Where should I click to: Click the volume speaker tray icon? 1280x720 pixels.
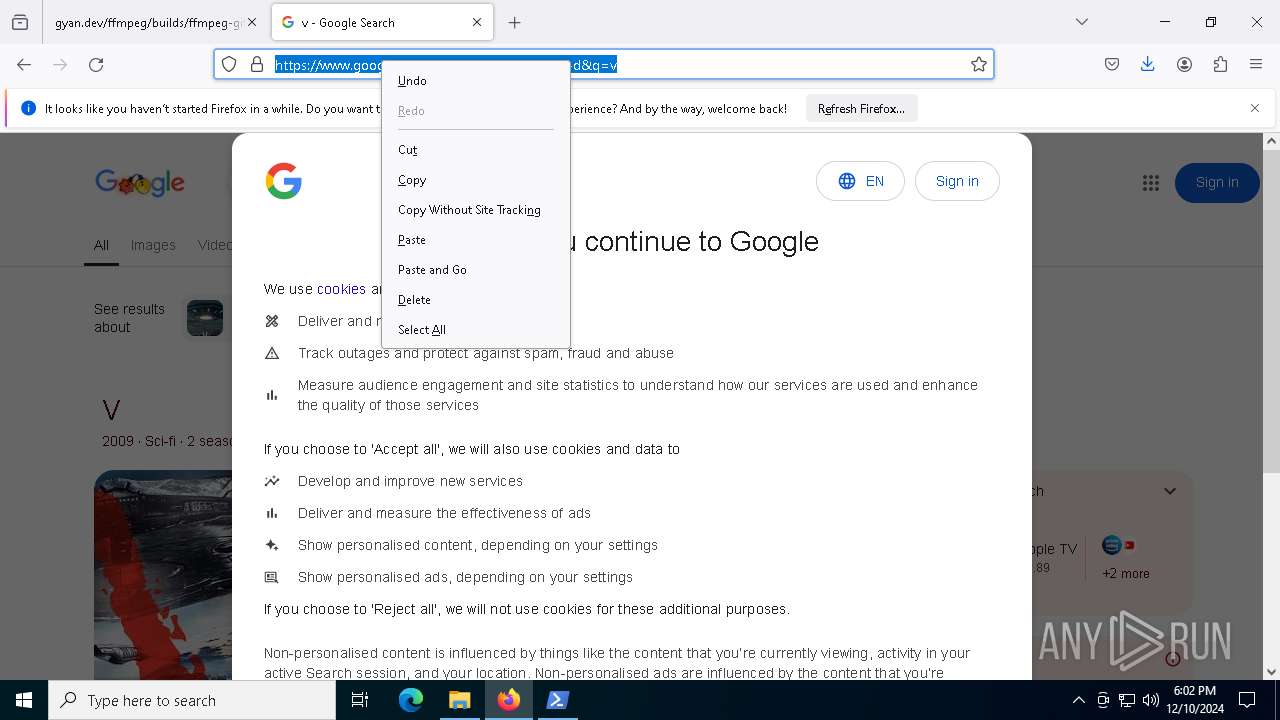click(x=1151, y=701)
